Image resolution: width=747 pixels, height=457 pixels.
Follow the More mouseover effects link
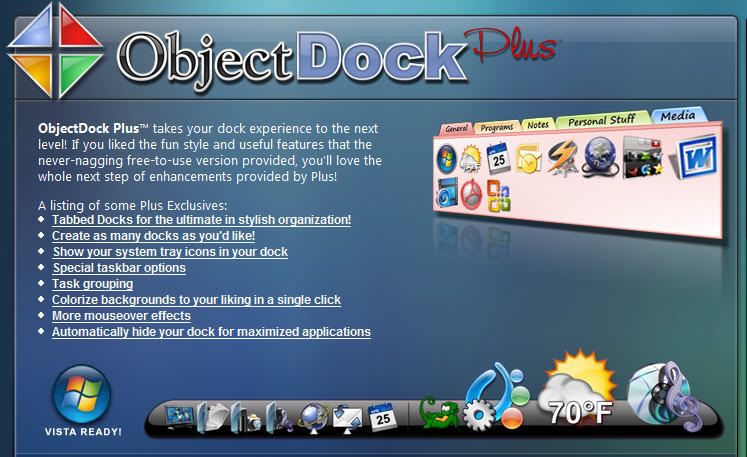click(x=121, y=316)
